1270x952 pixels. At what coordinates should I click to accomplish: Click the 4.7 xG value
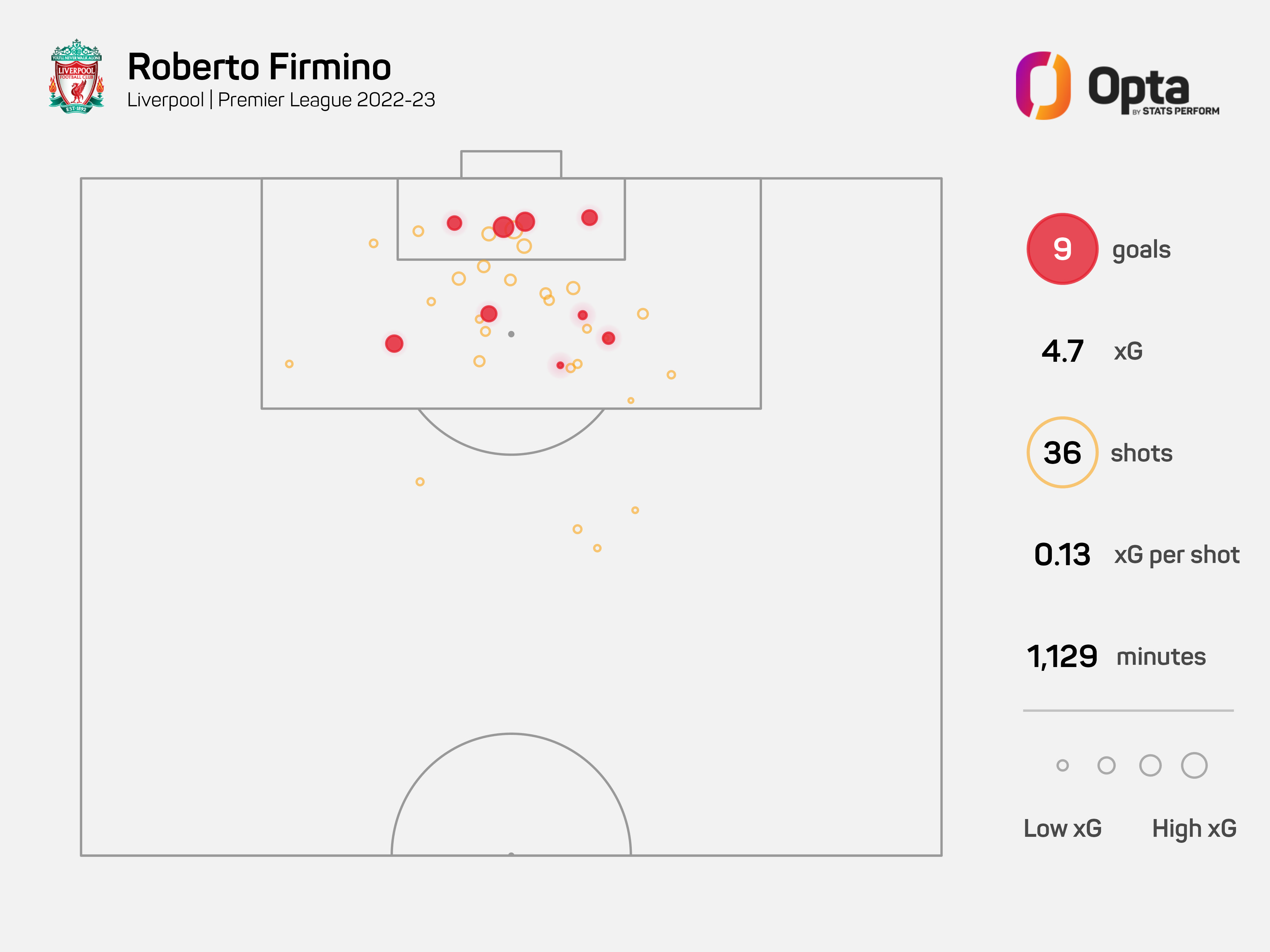1062,351
